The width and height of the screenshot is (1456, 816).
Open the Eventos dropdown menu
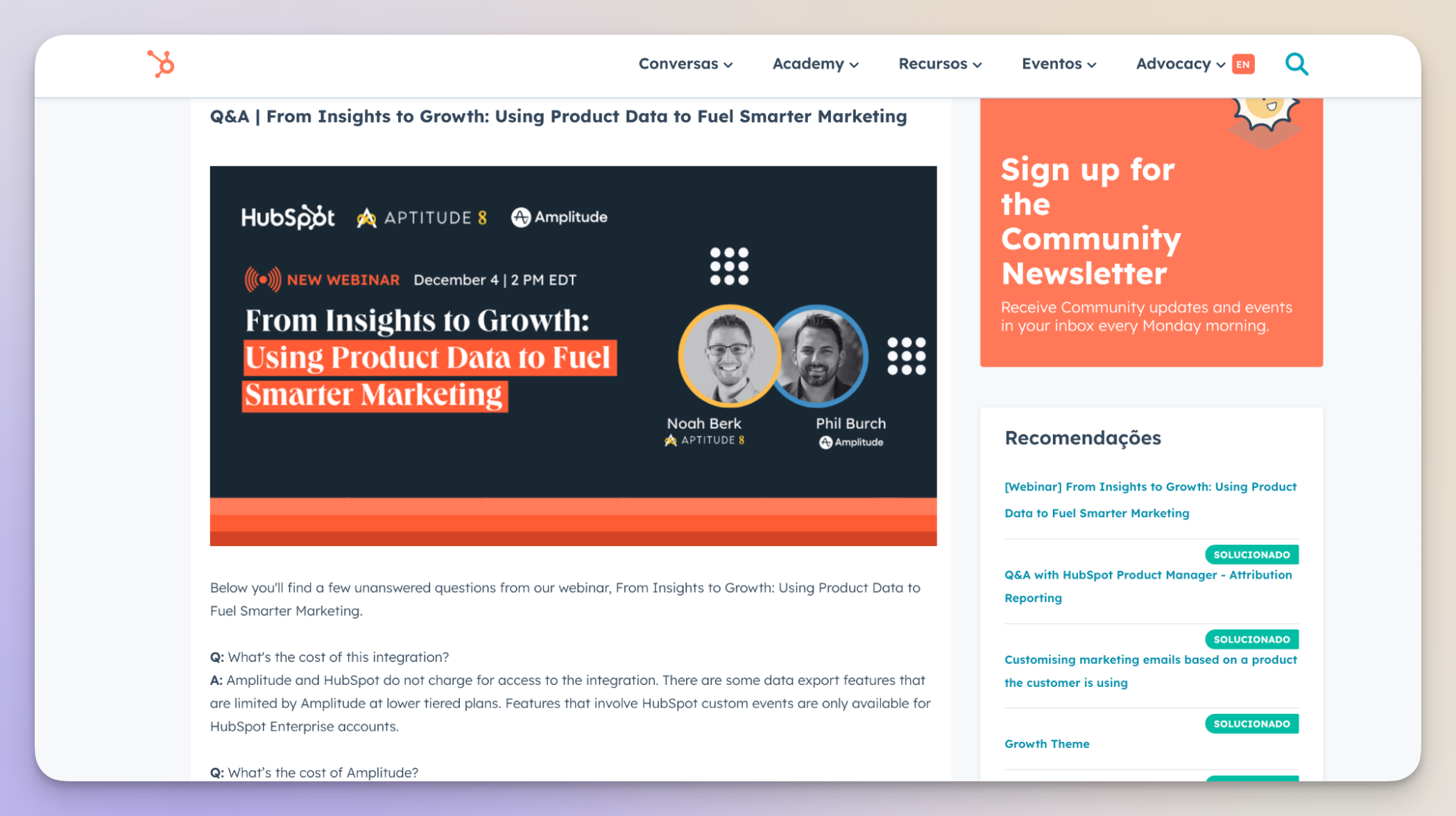click(x=1057, y=63)
